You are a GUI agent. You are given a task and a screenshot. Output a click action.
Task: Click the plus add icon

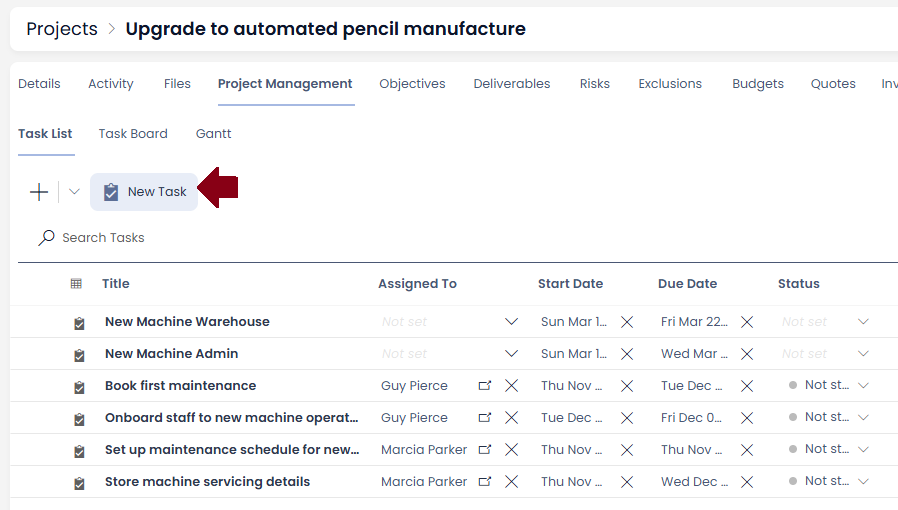coord(39,192)
